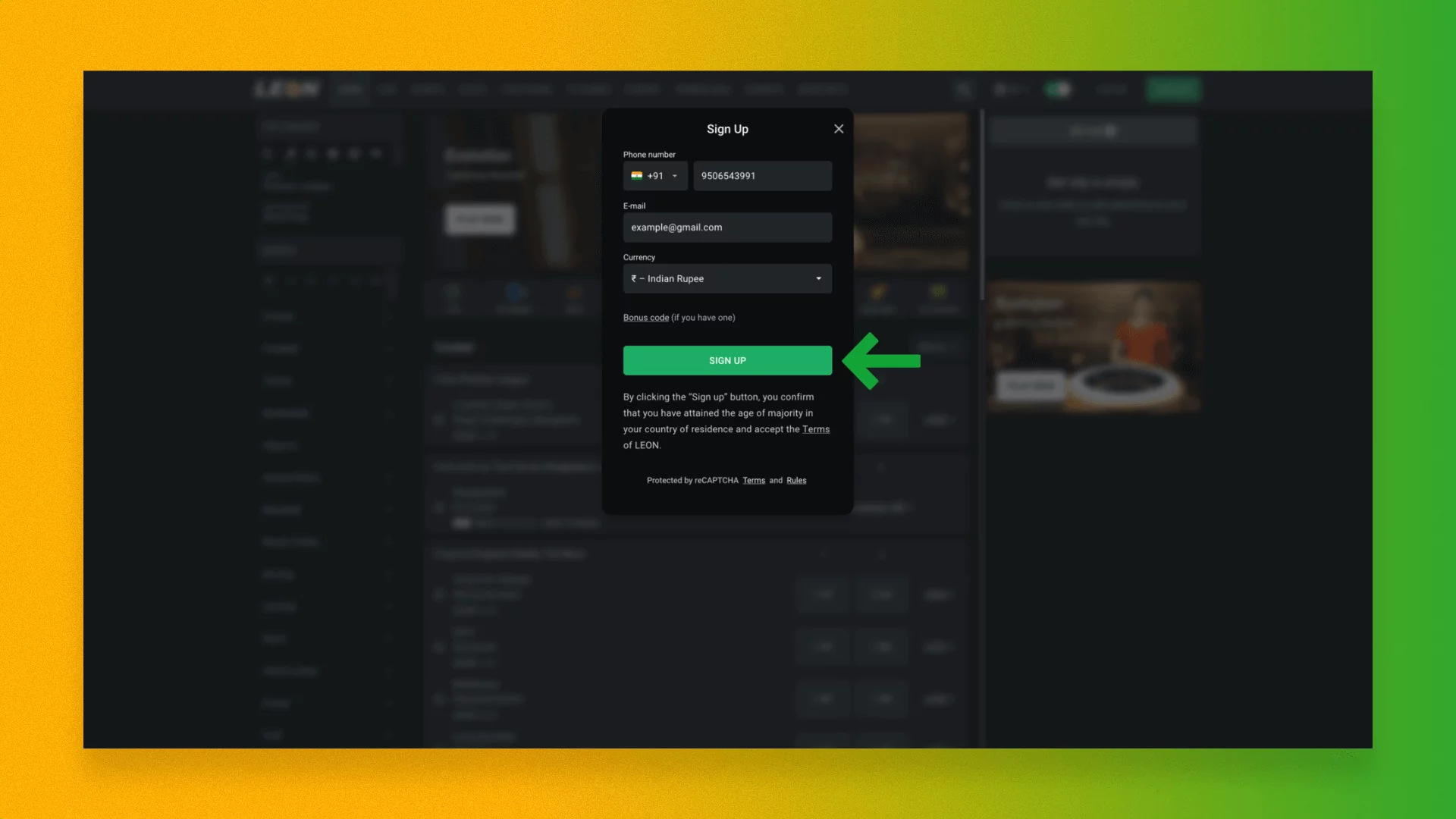Close the Sign Up dialog
Viewport: 1456px width, 819px height.
coord(839,129)
